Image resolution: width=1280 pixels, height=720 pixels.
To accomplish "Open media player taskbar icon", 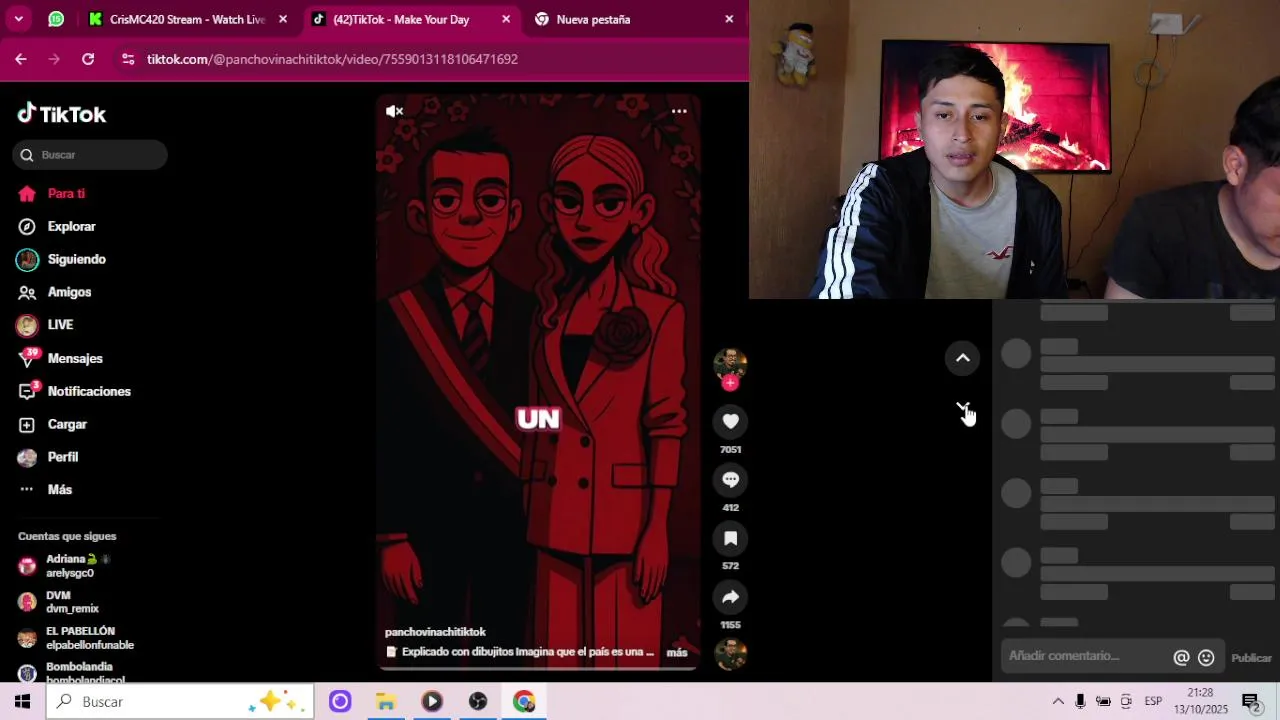I will tap(432, 702).
